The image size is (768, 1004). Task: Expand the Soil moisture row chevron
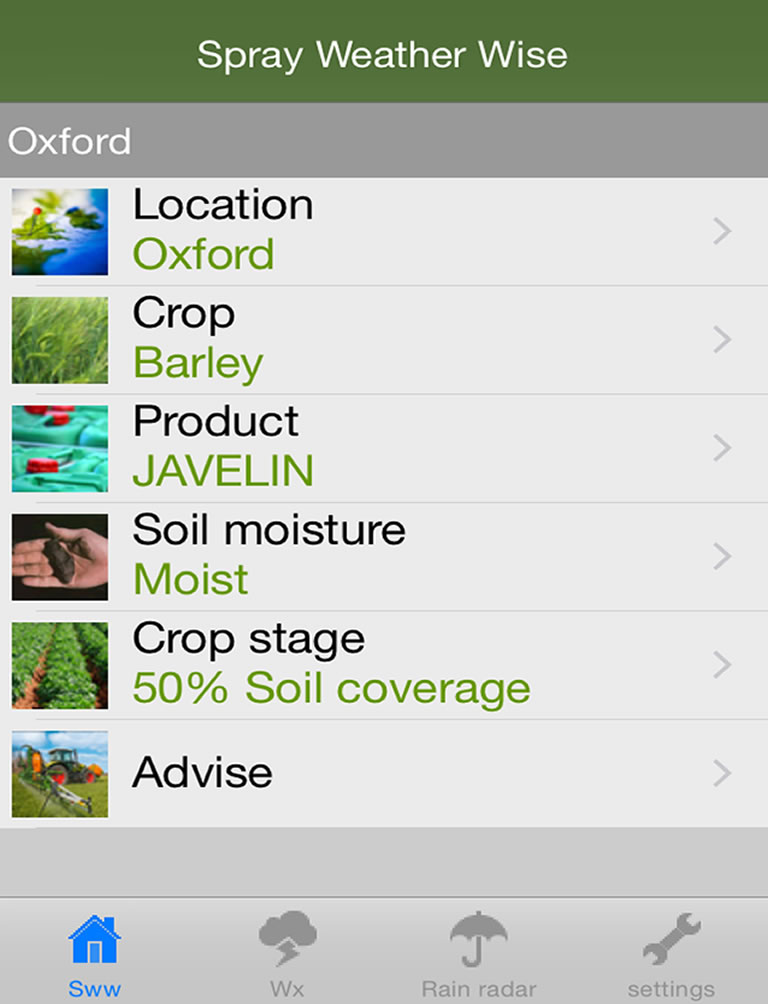723,557
